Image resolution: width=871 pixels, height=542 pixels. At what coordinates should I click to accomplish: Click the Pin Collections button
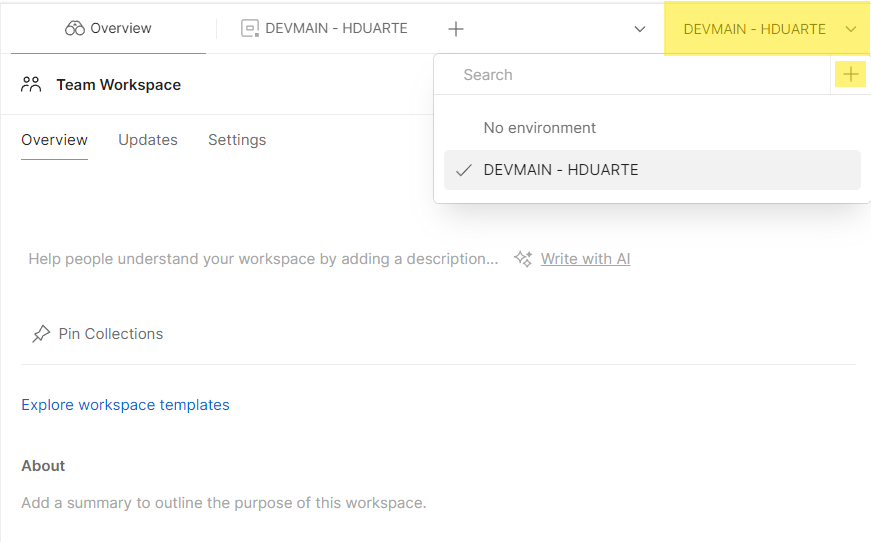(98, 334)
